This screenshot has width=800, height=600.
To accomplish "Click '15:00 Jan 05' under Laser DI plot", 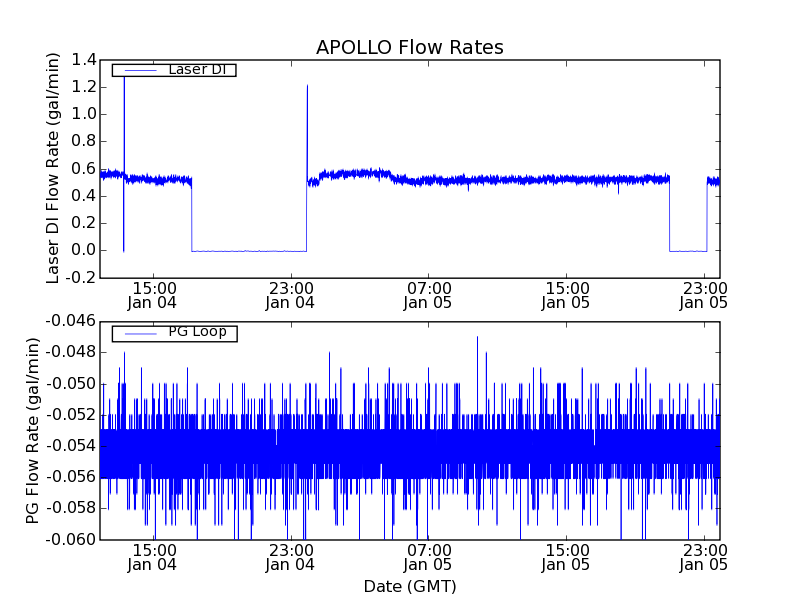I will coord(566,296).
